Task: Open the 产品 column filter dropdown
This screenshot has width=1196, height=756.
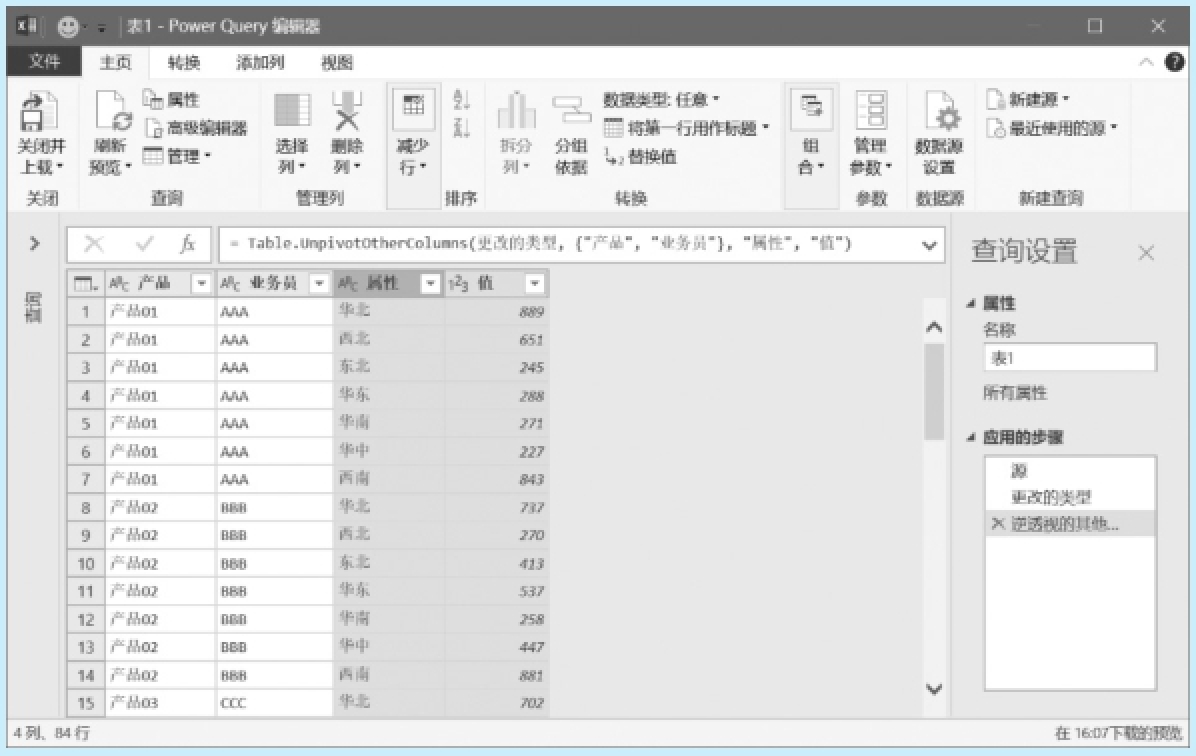Action: [x=201, y=284]
